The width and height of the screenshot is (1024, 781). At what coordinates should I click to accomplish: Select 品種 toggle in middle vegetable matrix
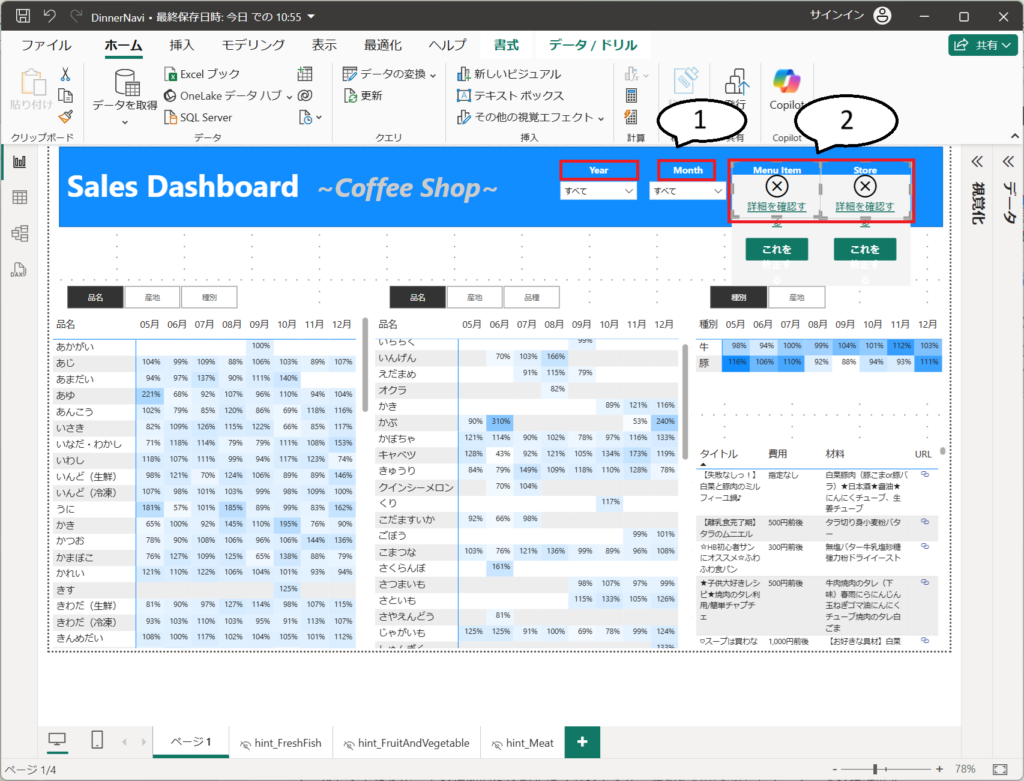[x=531, y=297]
